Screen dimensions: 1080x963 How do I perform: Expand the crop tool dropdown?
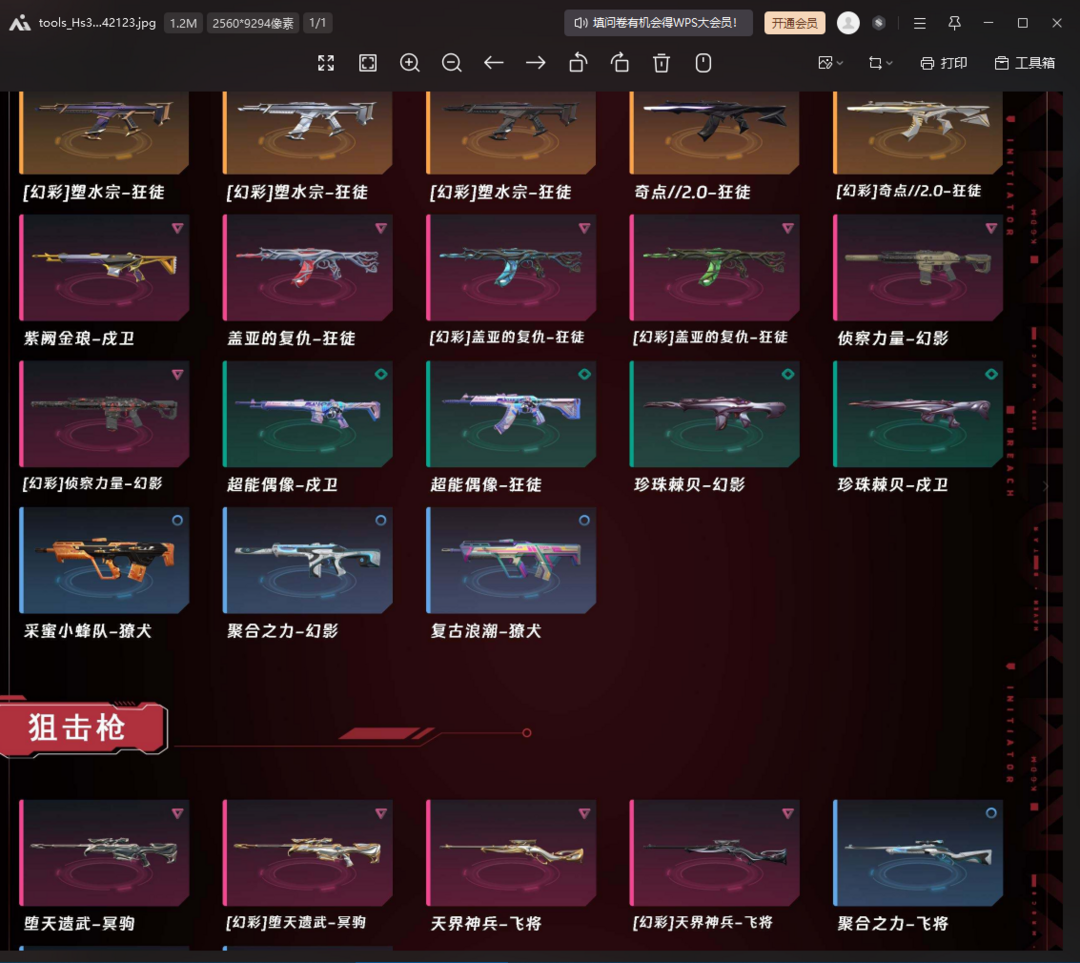click(880, 63)
